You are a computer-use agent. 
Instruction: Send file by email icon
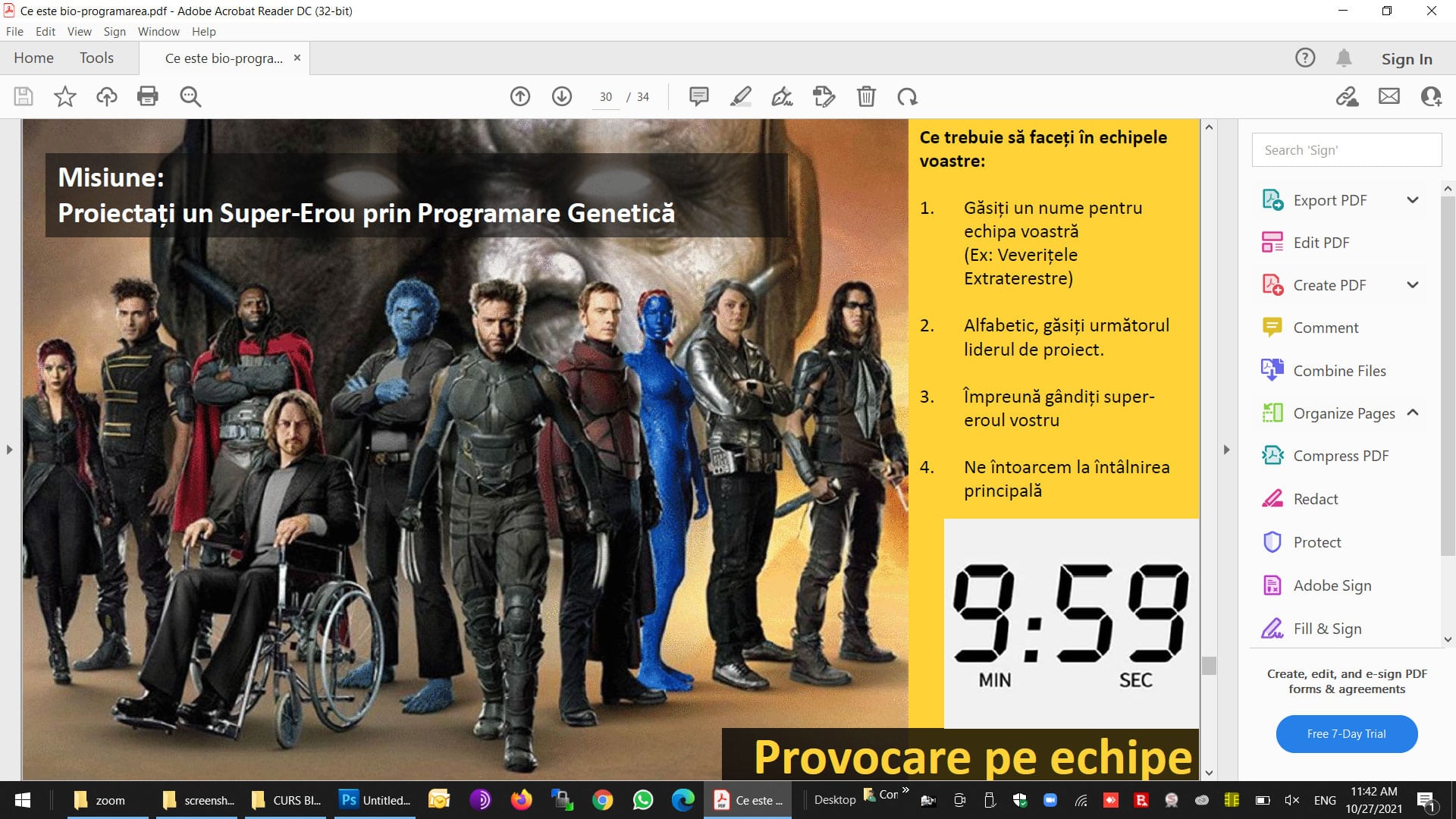click(x=1389, y=96)
